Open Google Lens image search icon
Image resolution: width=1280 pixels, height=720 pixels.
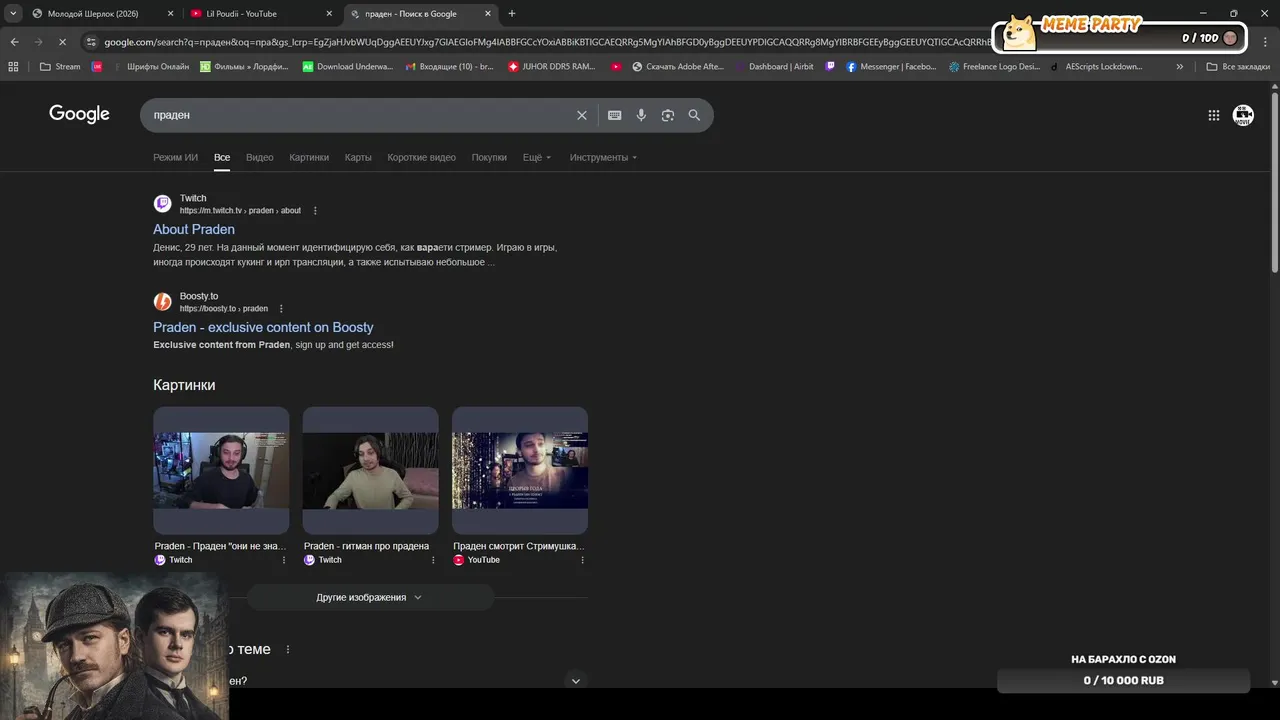pyautogui.click(x=668, y=115)
